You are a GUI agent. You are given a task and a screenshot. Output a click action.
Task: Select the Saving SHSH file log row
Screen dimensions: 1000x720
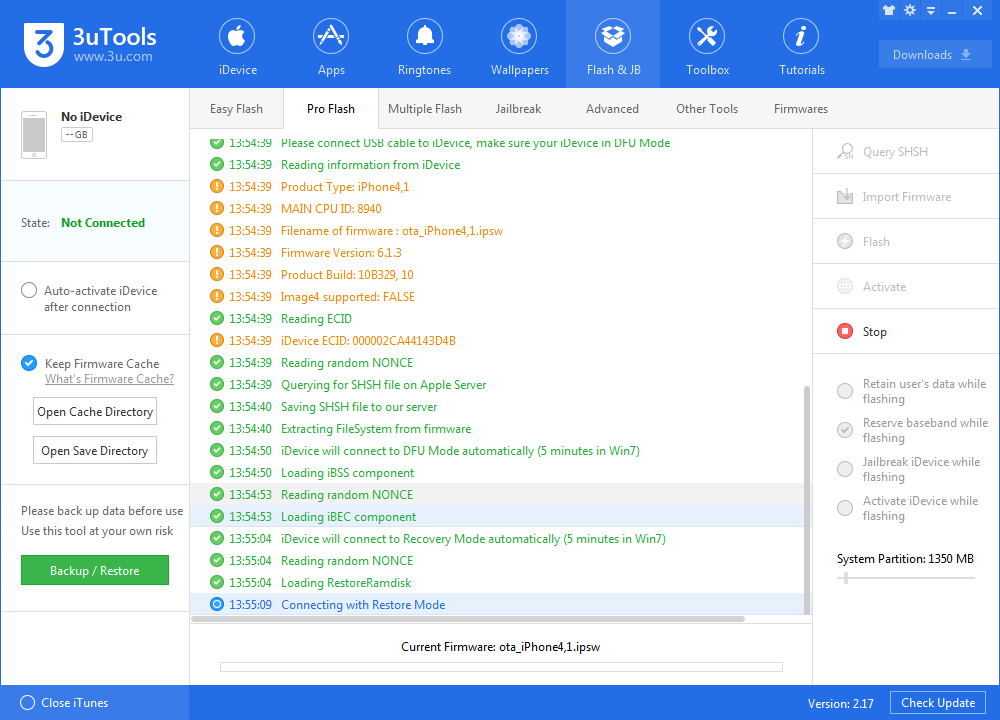pos(497,407)
